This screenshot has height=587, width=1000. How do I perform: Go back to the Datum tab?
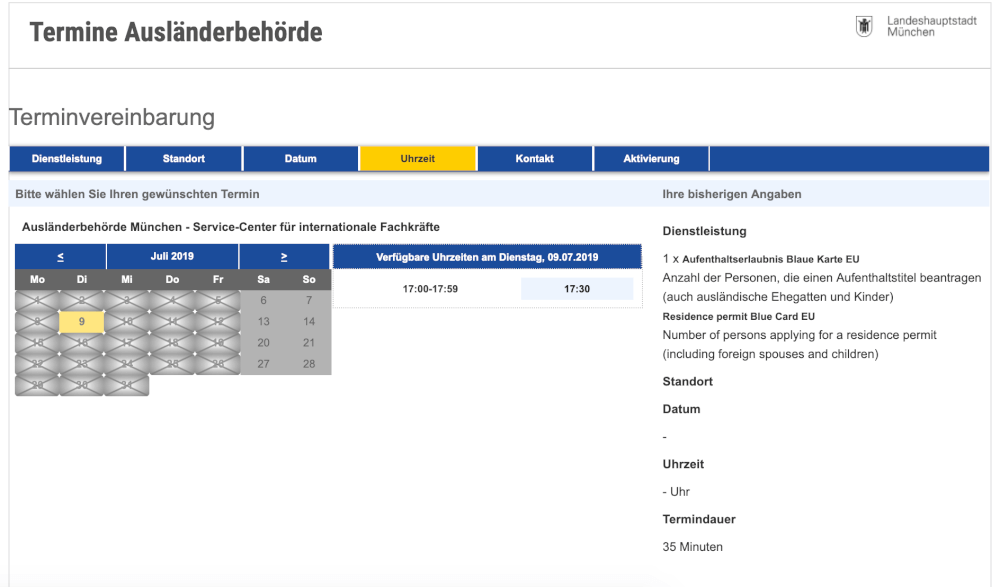click(300, 159)
